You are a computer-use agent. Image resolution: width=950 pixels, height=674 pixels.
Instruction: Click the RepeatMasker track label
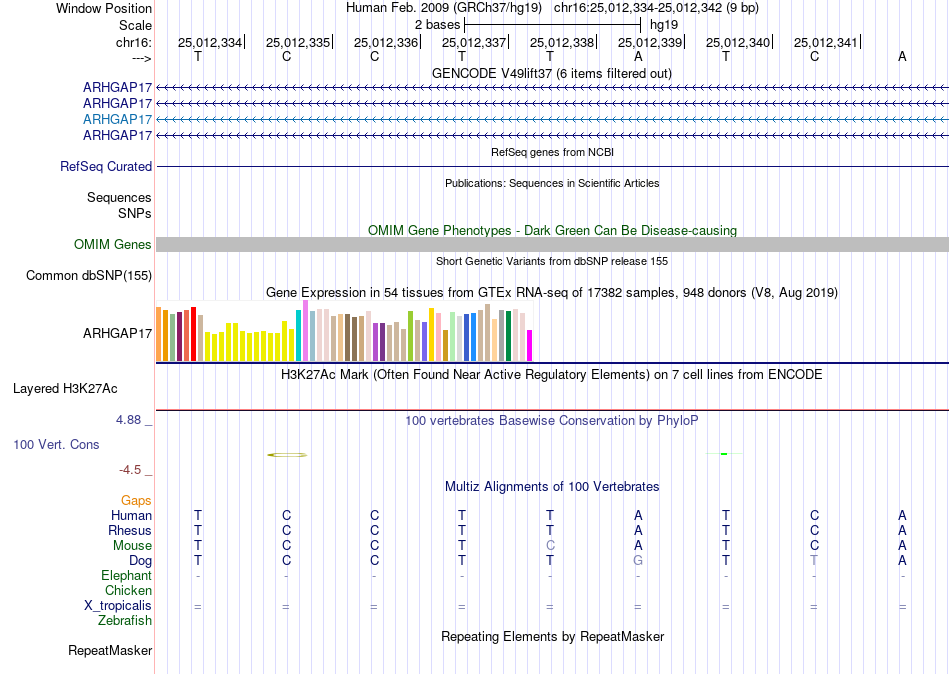110,650
